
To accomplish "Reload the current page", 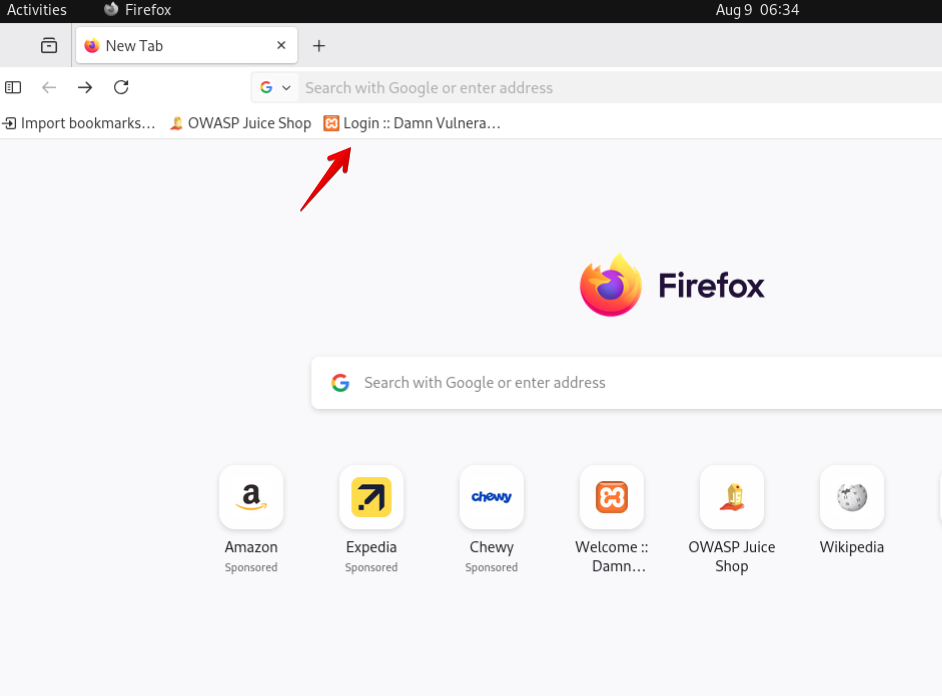I will coord(121,88).
